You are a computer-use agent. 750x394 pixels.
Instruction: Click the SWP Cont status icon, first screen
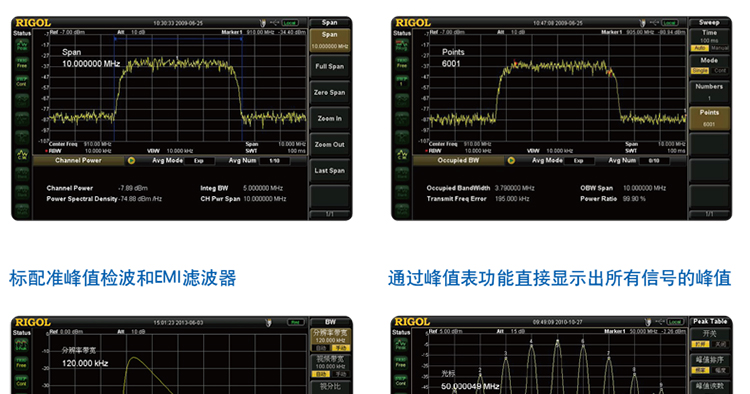(x=22, y=81)
